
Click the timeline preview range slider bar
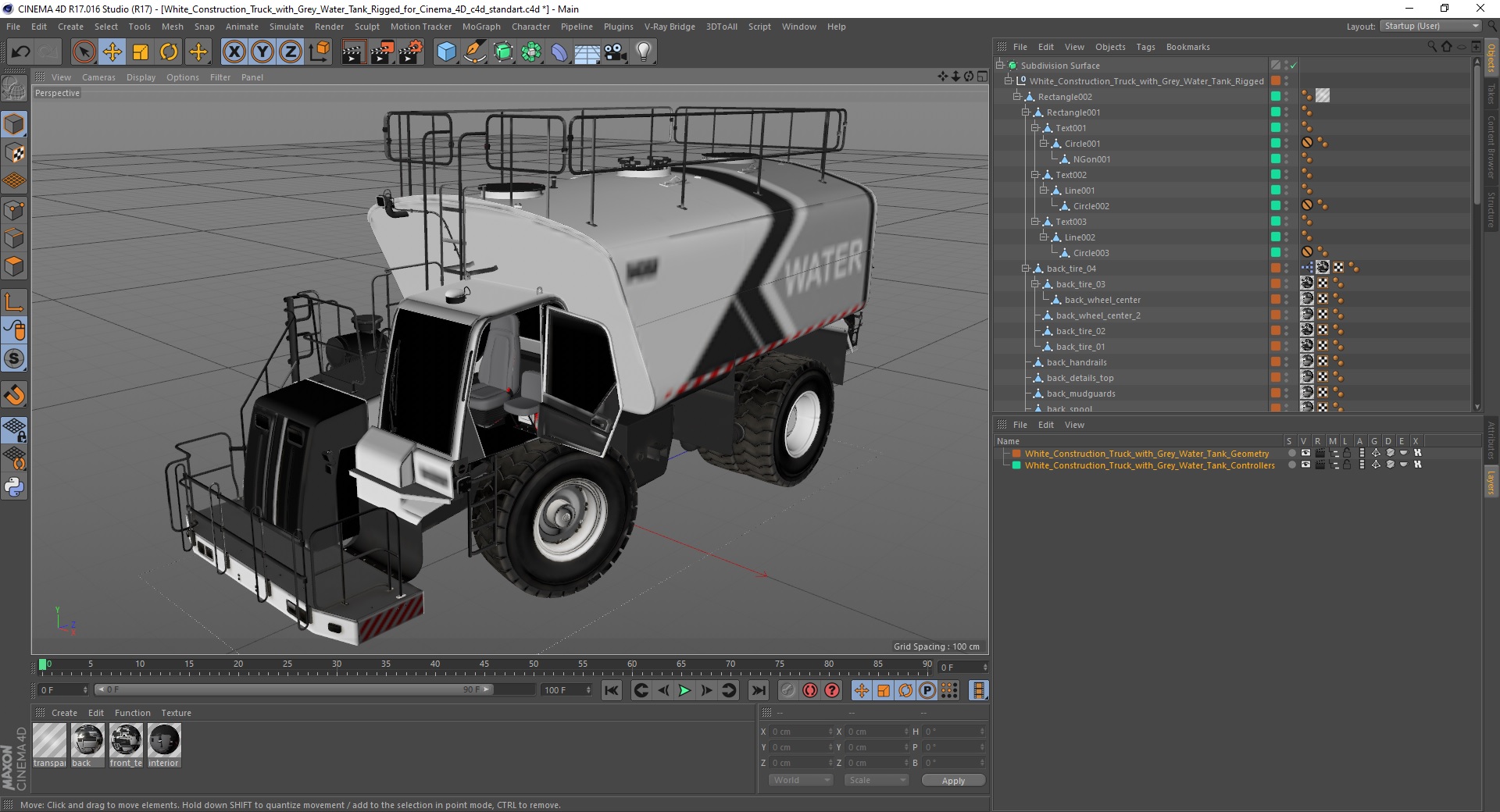294,689
